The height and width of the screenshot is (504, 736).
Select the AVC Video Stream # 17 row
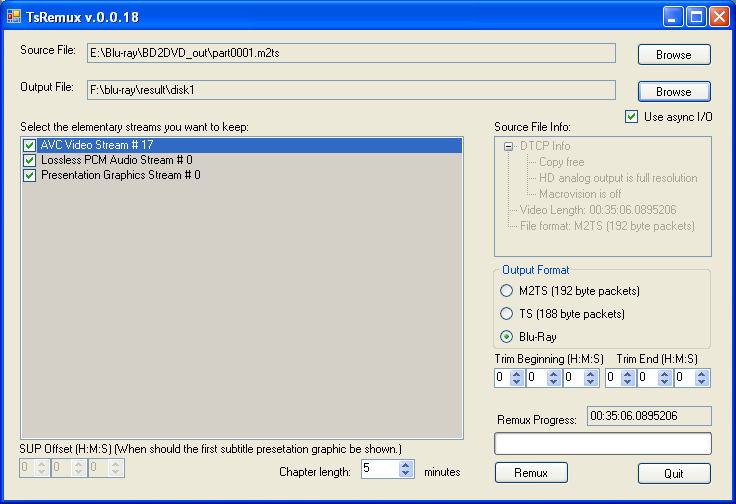click(242, 145)
